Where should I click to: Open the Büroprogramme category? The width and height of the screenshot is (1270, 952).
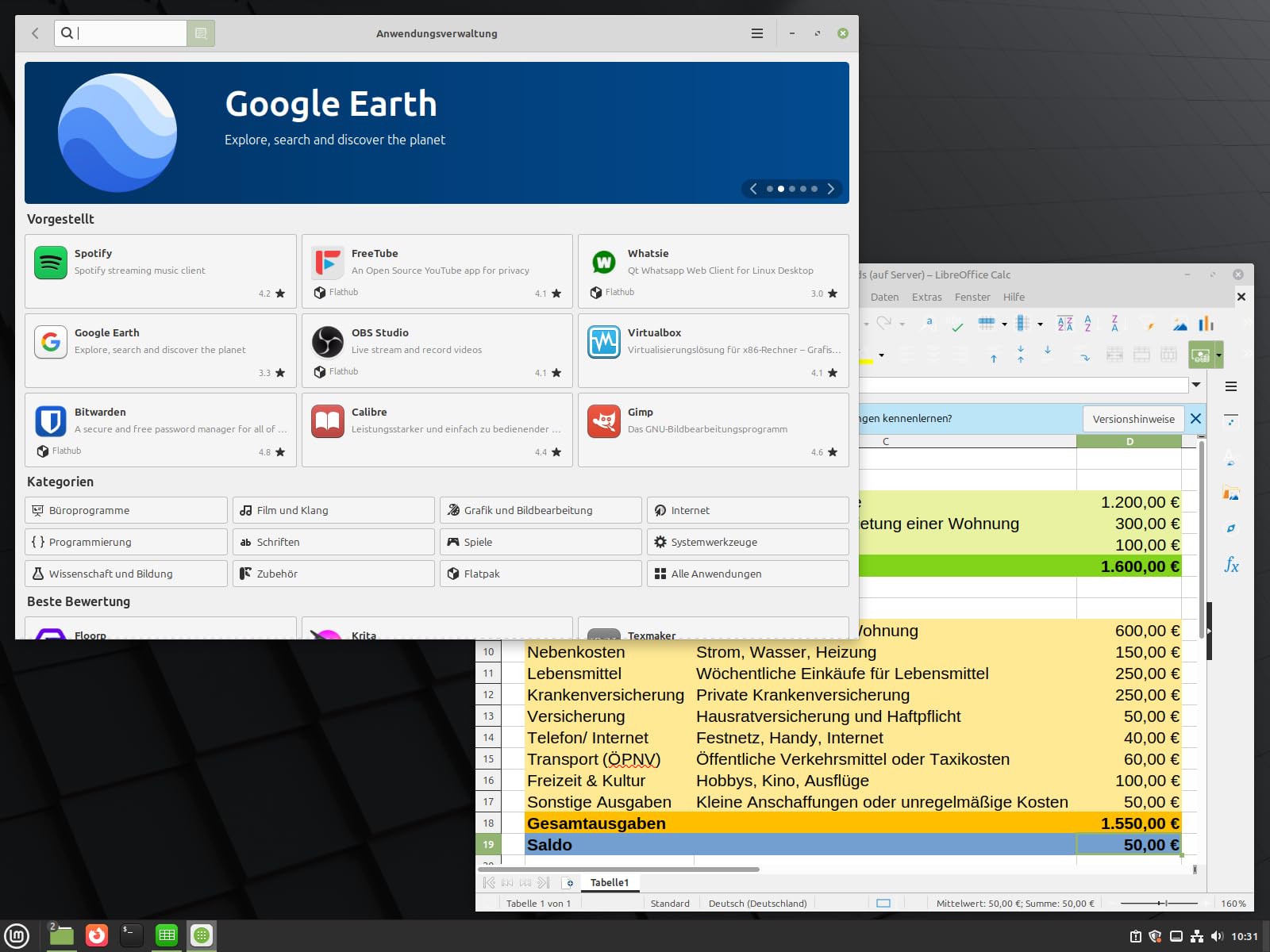click(126, 510)
